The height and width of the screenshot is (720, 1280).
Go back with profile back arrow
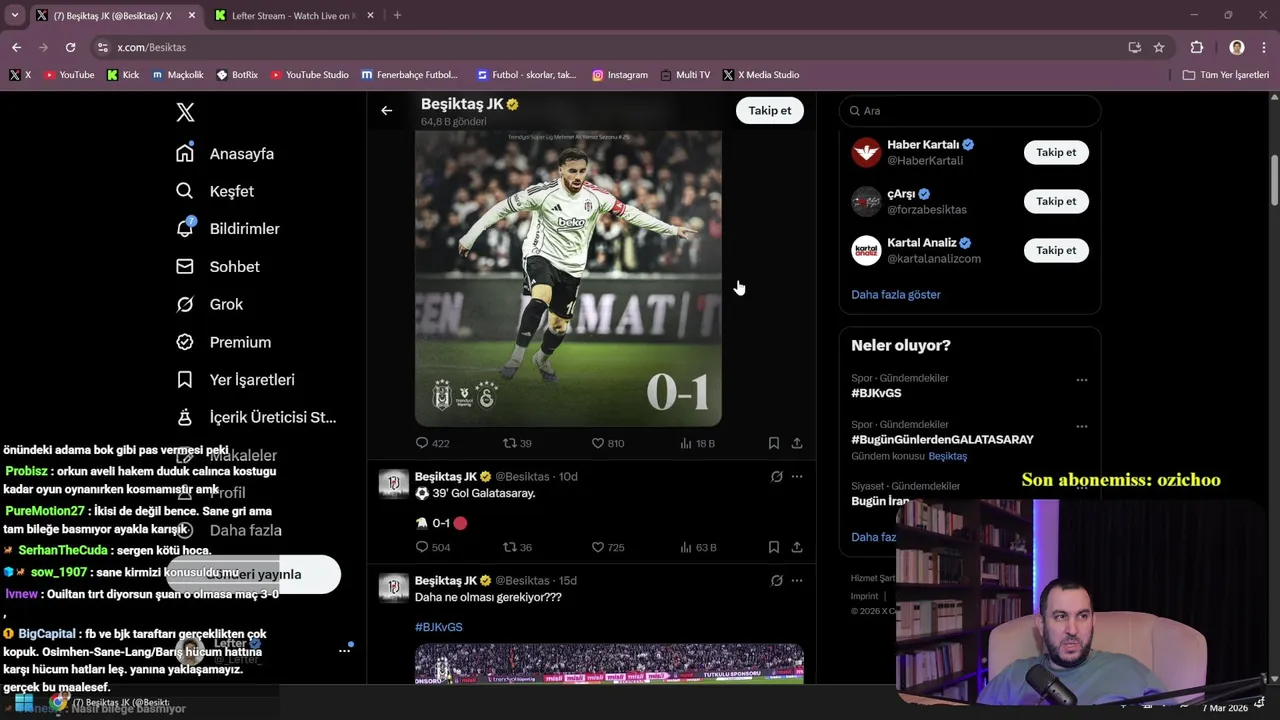(387, 111)
